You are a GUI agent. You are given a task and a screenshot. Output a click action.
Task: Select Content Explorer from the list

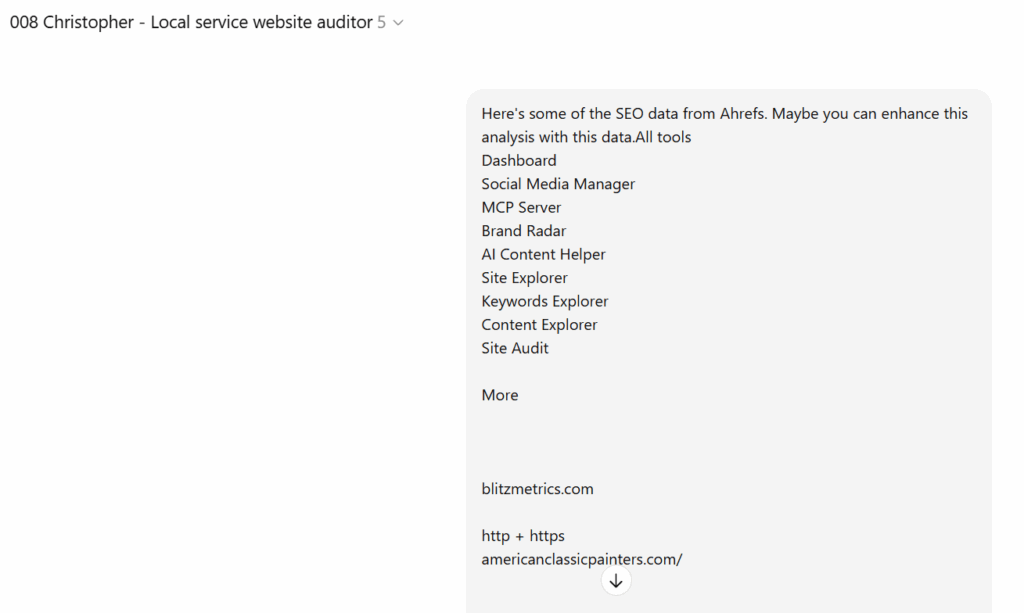click(539, 325)
